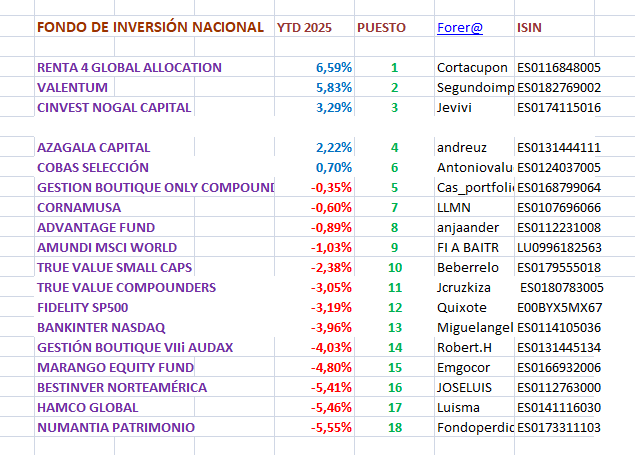The width and height of the screenshot is (635, 455).
Task: Select the RENTA 4 GLOBAL ALLOCATION cell
Action: click(x=129, y=68)
